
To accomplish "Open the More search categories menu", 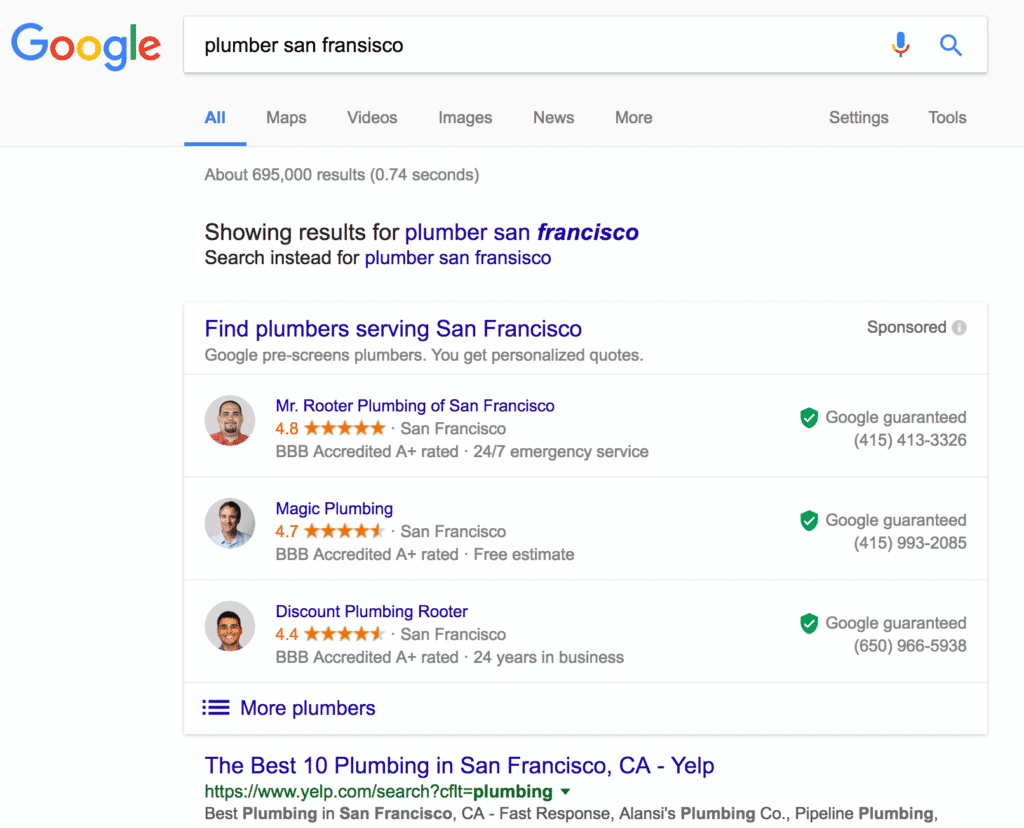I will tap(633, 117).
